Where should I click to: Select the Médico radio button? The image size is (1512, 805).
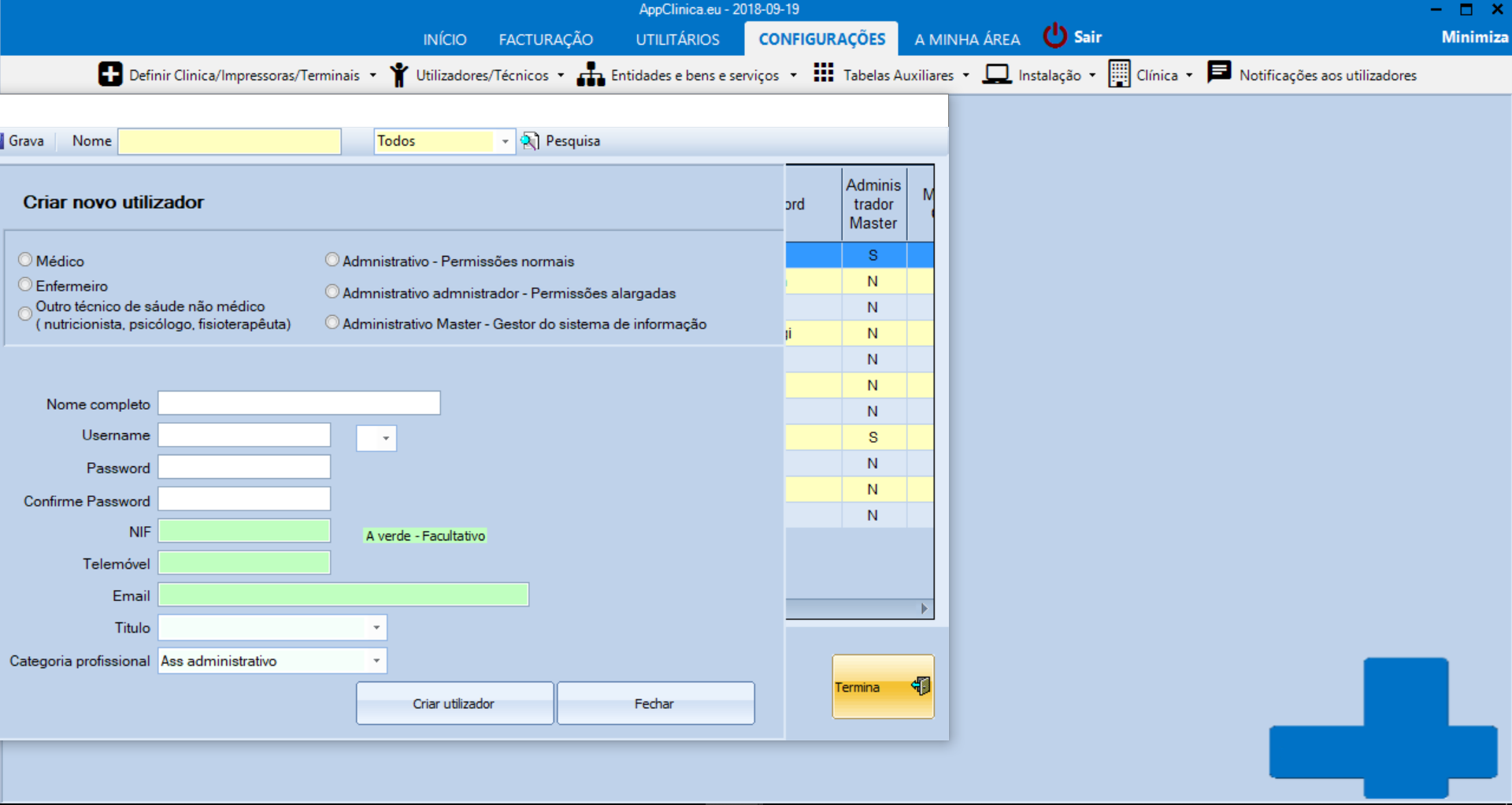[x=26, y=260]
